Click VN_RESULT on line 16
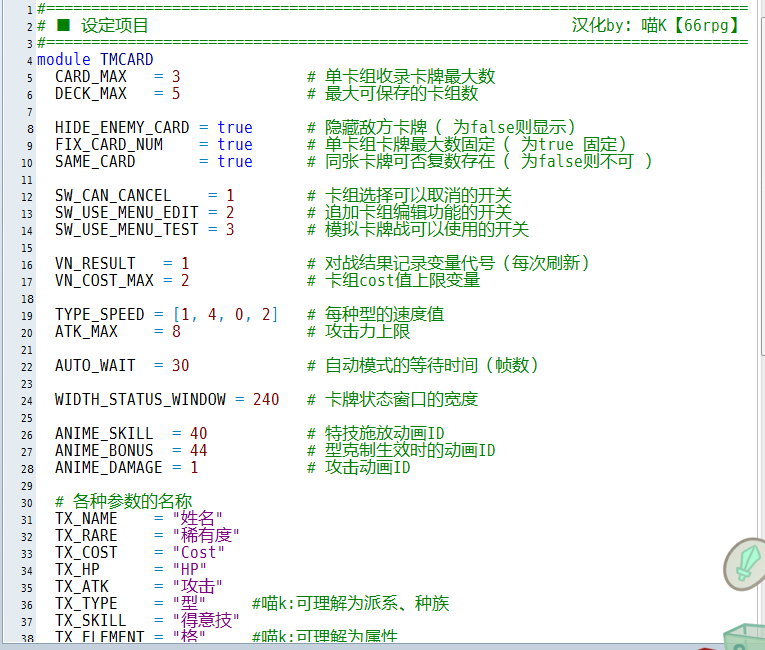The width and height of the screenshot is (765, 650). (95, 264)
